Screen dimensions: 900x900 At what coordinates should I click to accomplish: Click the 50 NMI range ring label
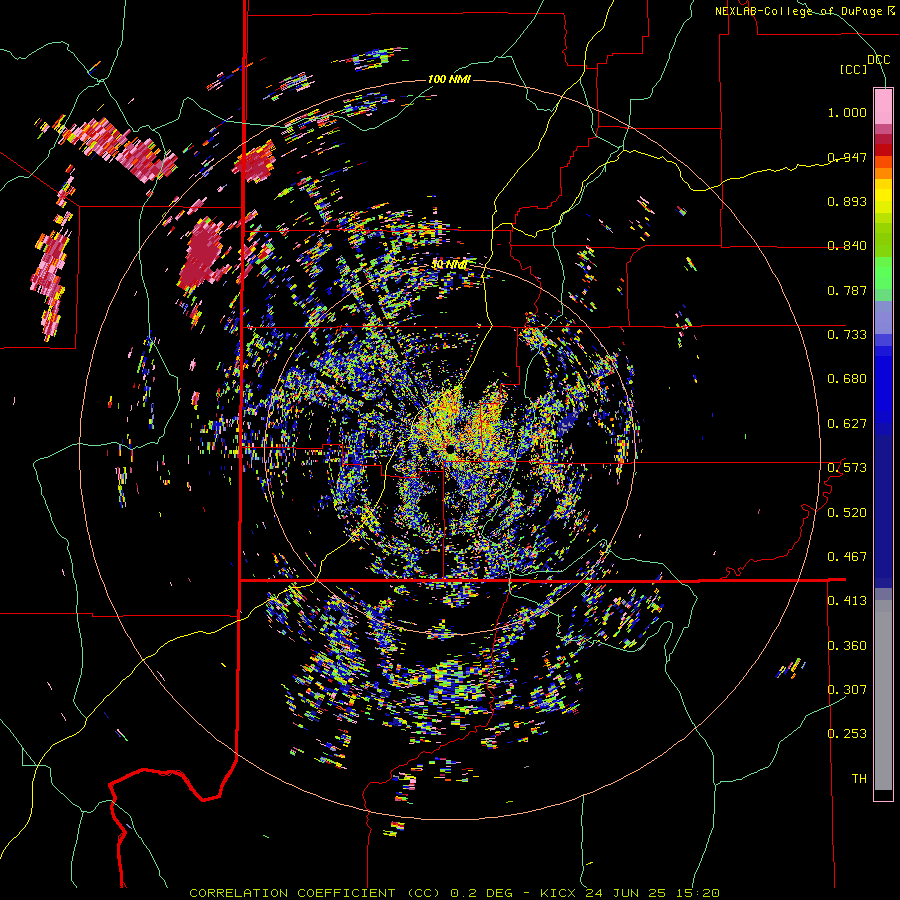[x=449, y=265]
